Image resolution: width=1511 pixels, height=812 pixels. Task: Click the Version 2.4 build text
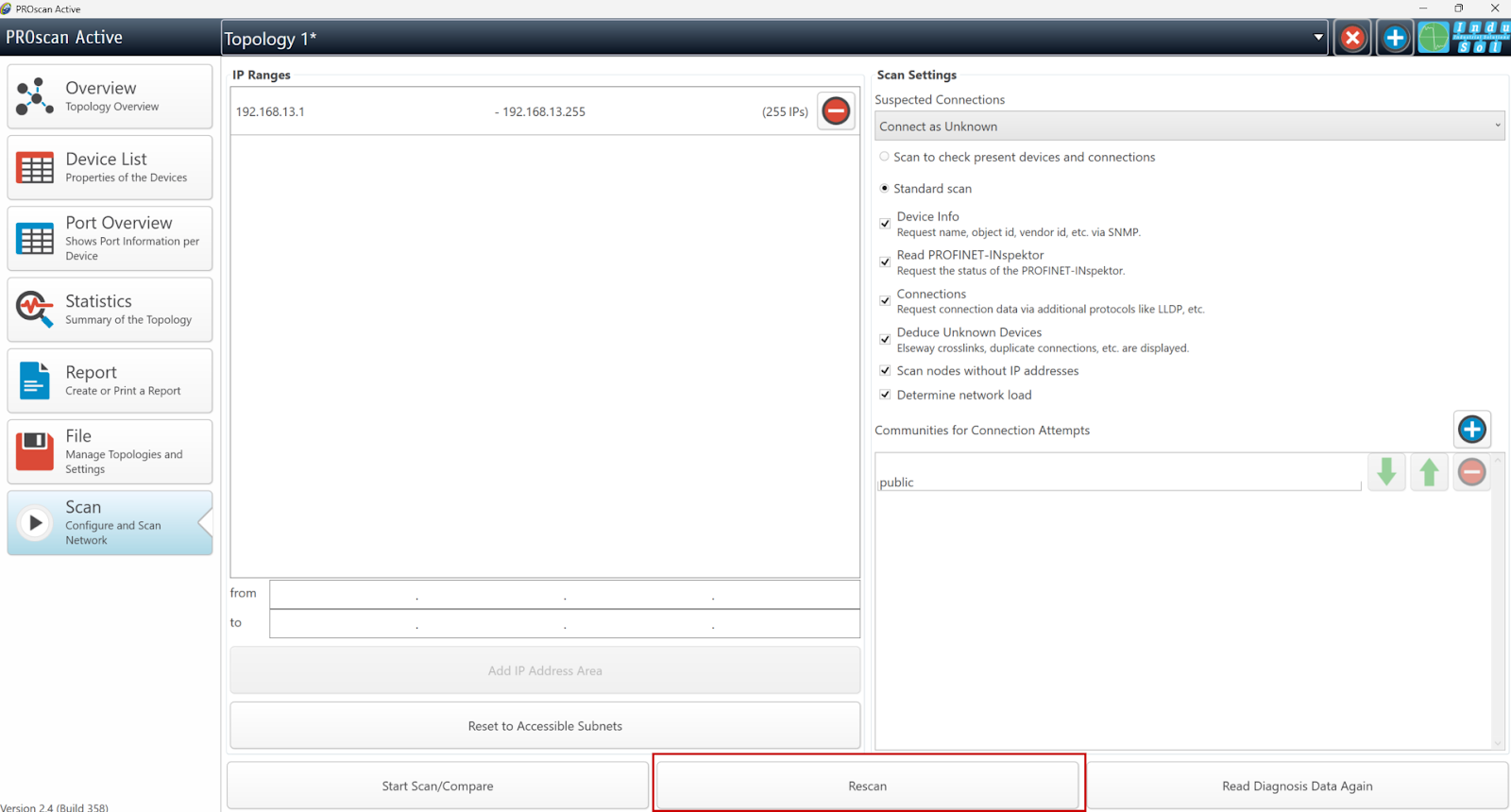54,807
